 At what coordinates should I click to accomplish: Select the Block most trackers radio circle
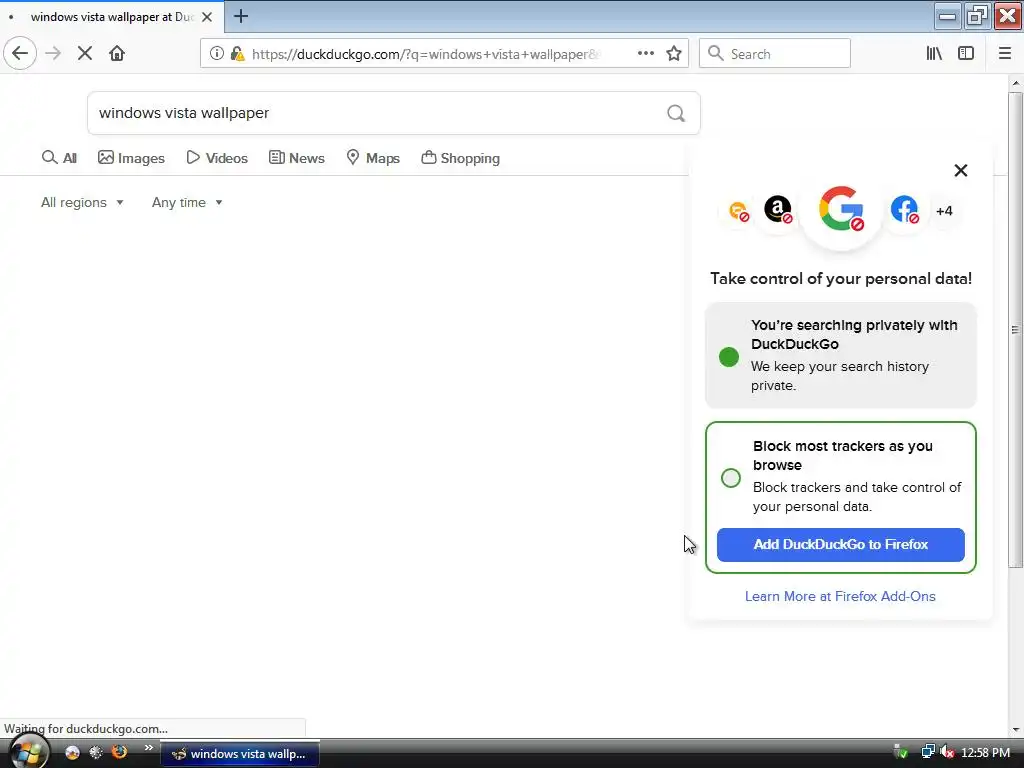(731, 478)
